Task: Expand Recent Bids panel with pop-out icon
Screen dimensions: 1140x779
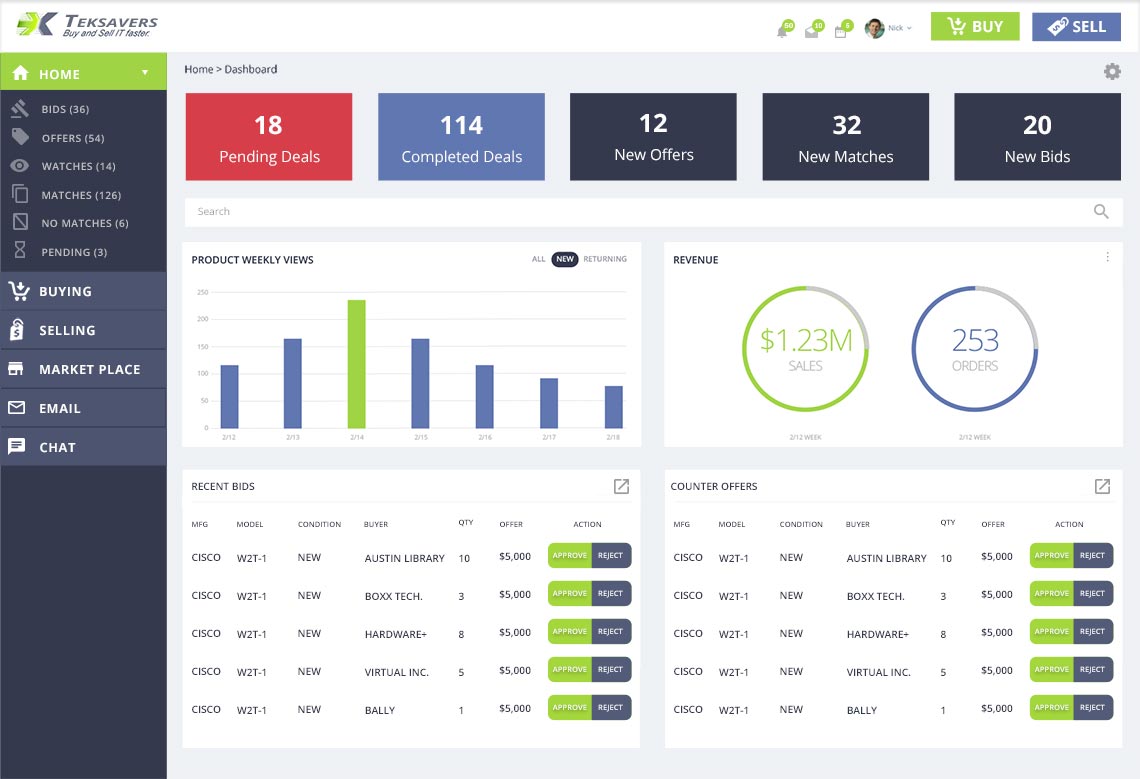Action: (x=621, y=486)
